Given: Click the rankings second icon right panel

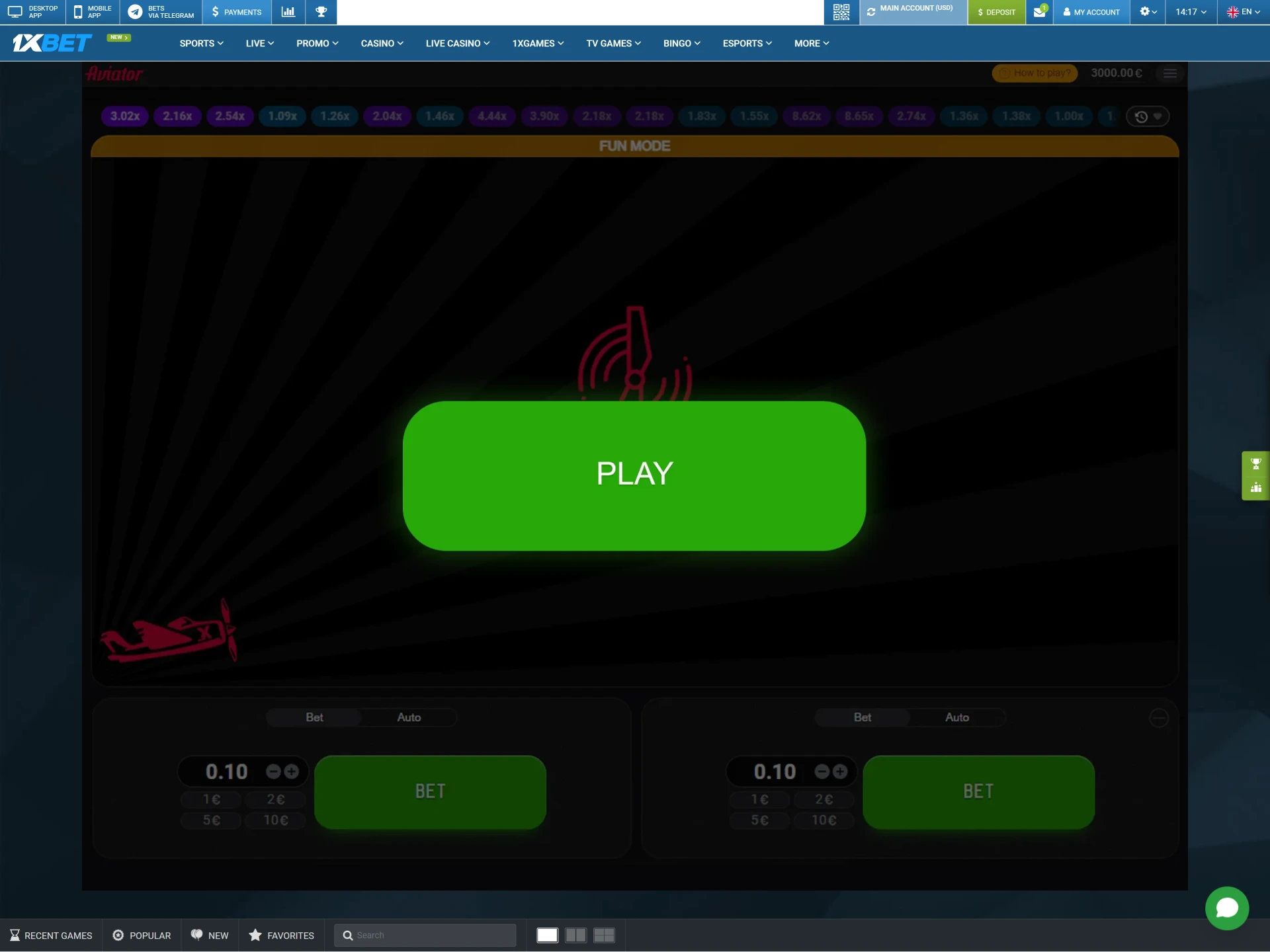Looking at the screenshot, I should [1256, 487].
